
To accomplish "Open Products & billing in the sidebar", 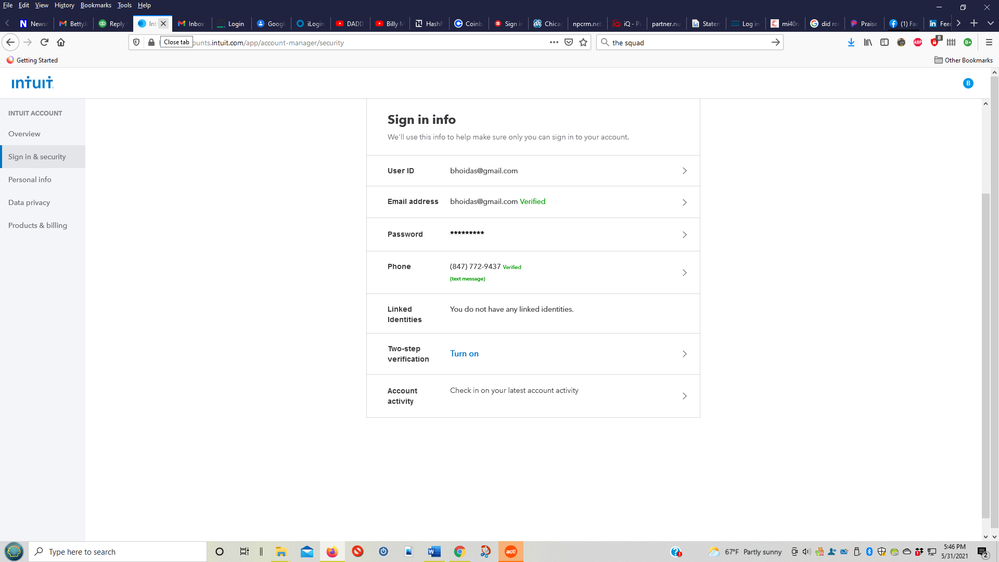I will coord(38,226).
